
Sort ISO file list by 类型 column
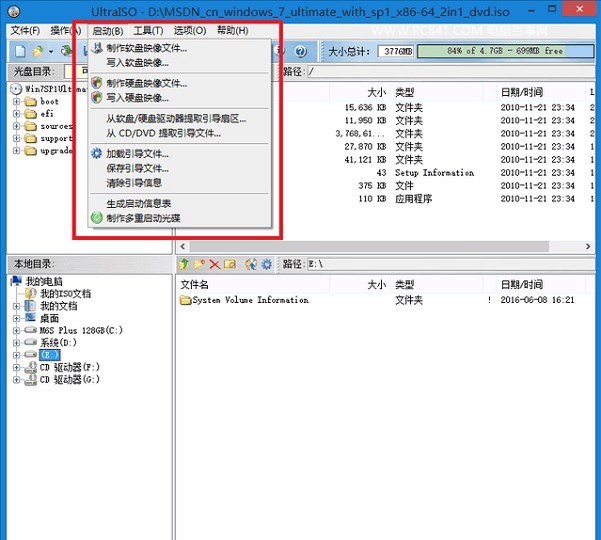(x=437, y=92)
